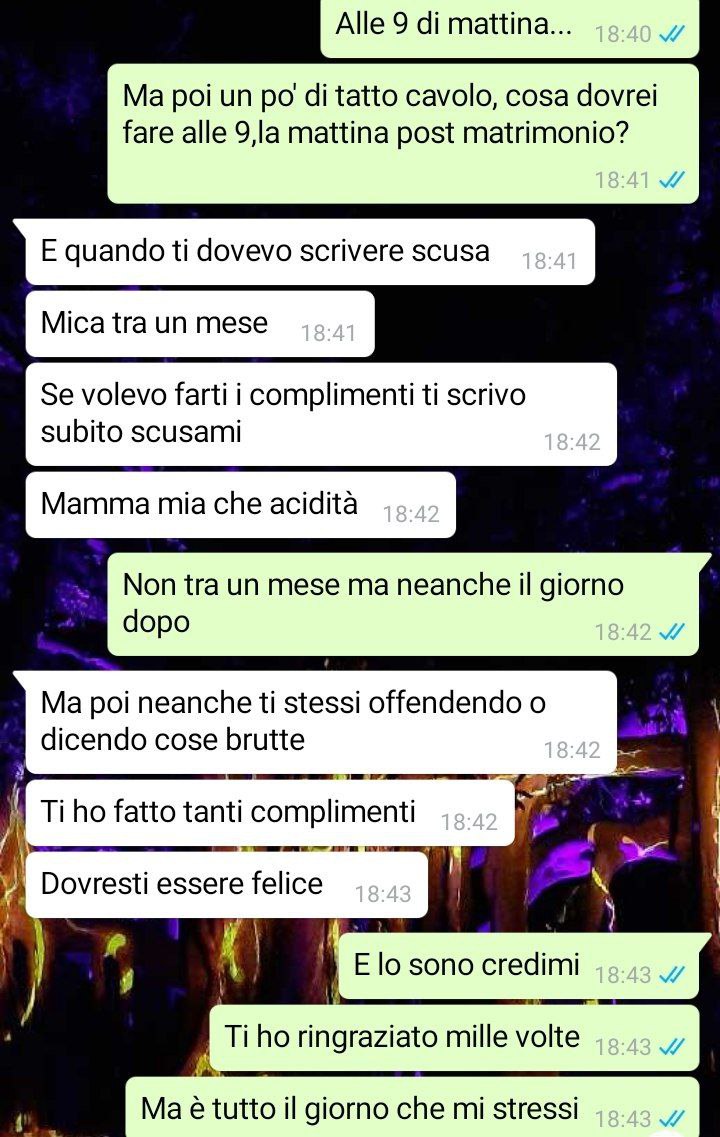Select the green "E lo sono credimi" bubble
Screen dimensions: 720x1137
[x=518, y=966]
